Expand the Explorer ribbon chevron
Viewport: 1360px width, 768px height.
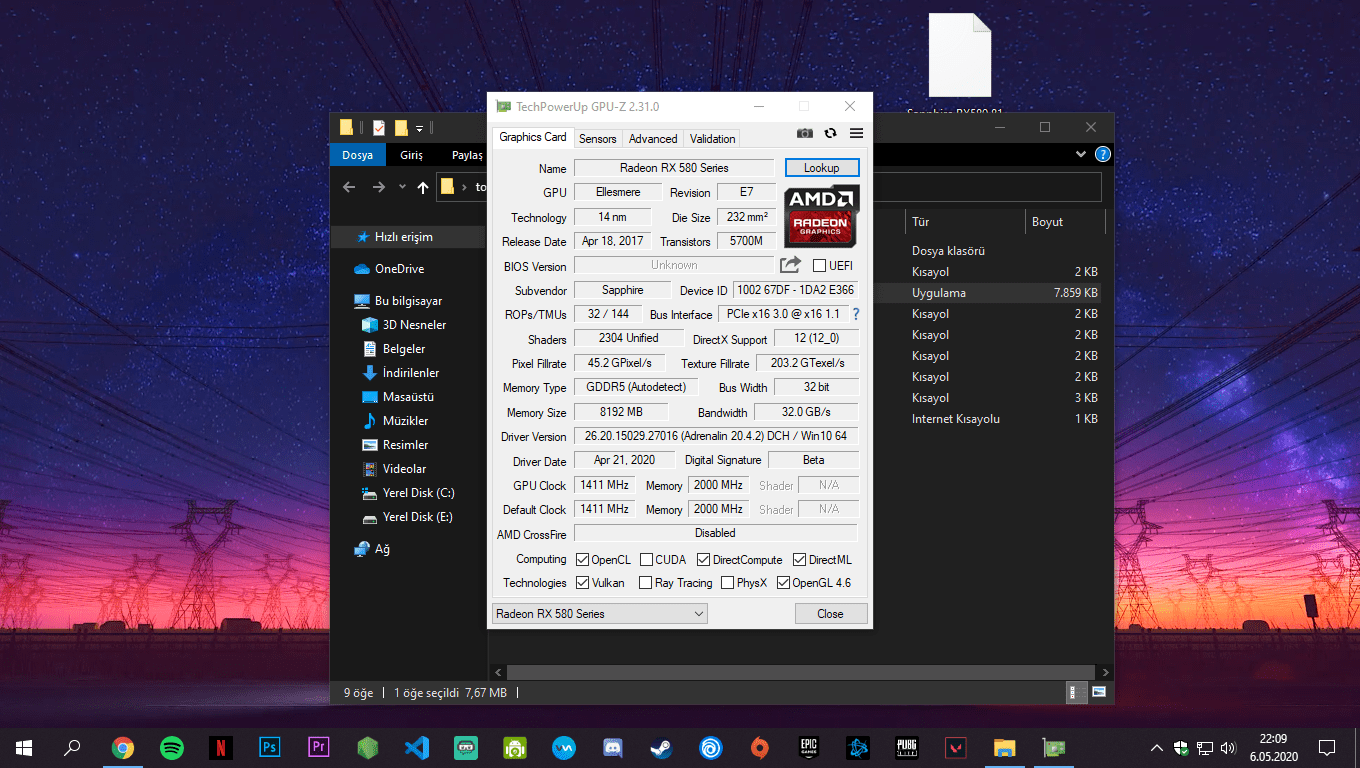pos(1081,155)
